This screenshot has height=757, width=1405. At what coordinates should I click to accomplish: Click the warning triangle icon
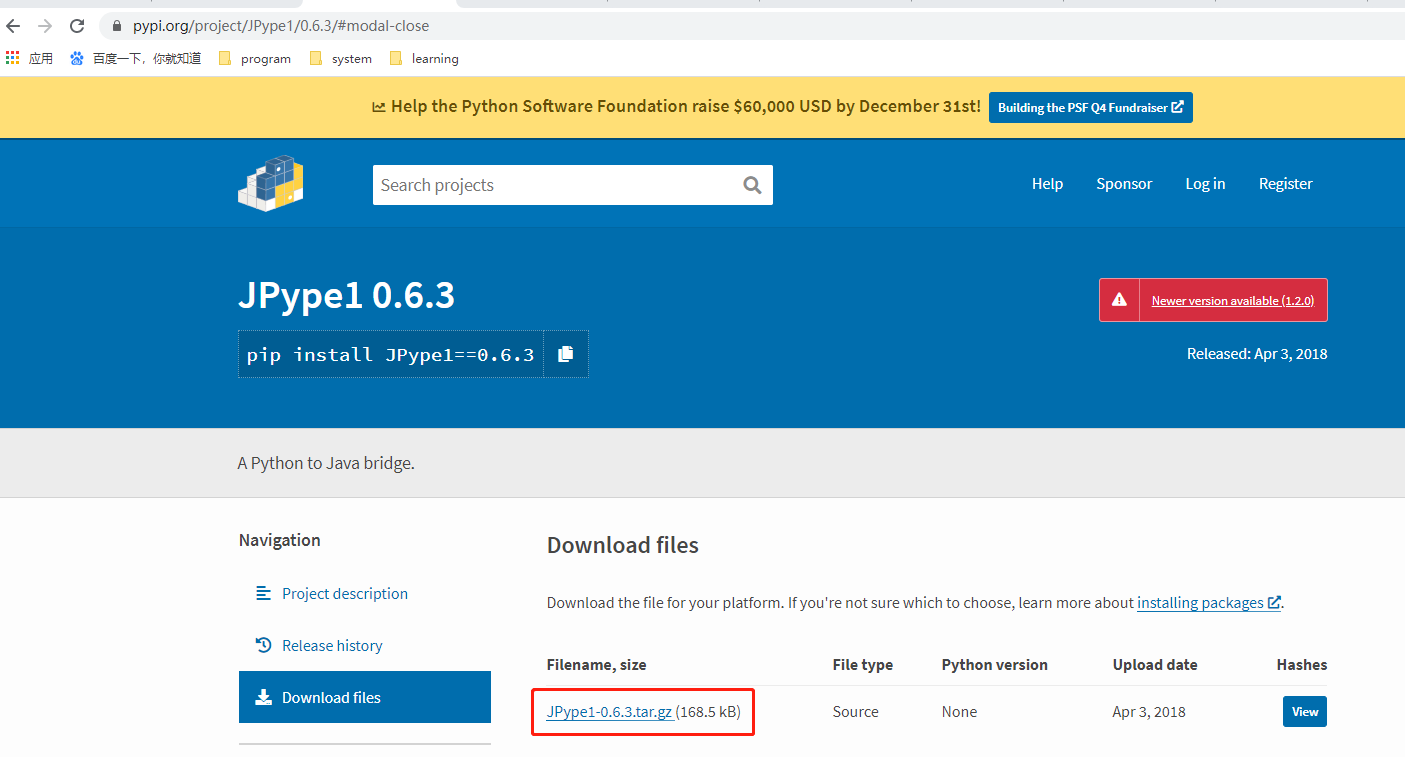(1119, 300)
